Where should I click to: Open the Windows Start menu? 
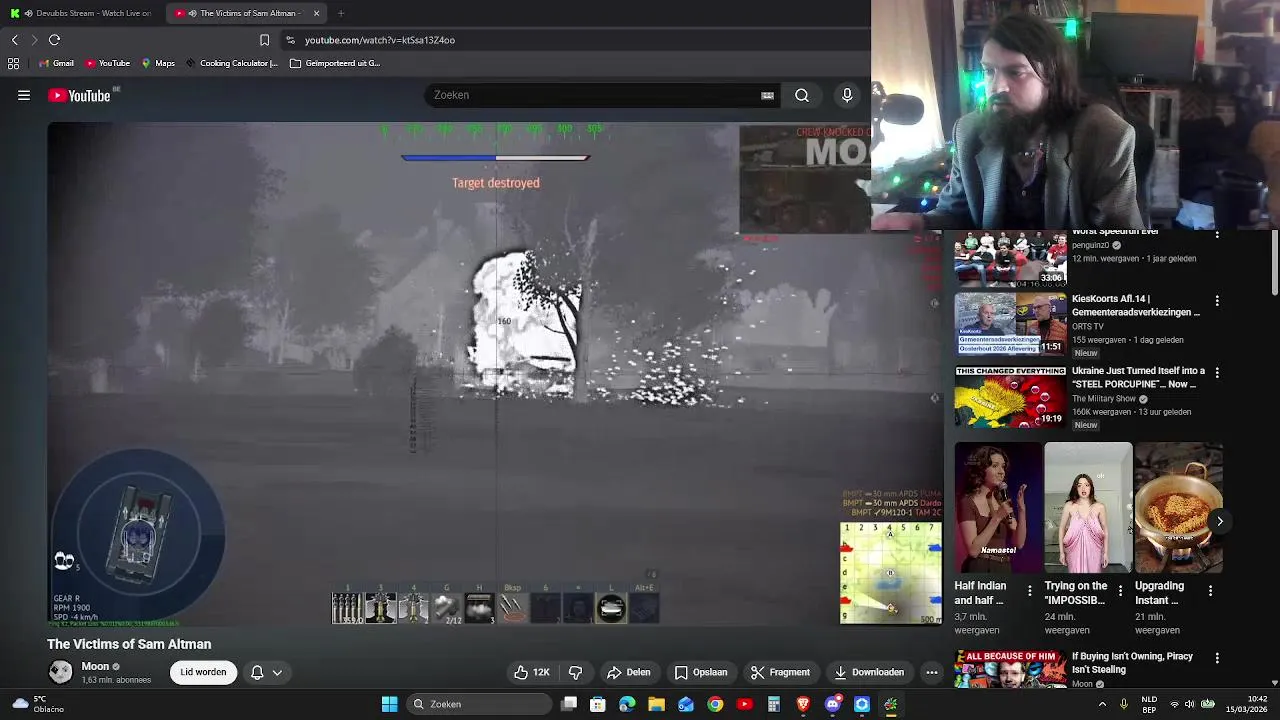[389, 704]
